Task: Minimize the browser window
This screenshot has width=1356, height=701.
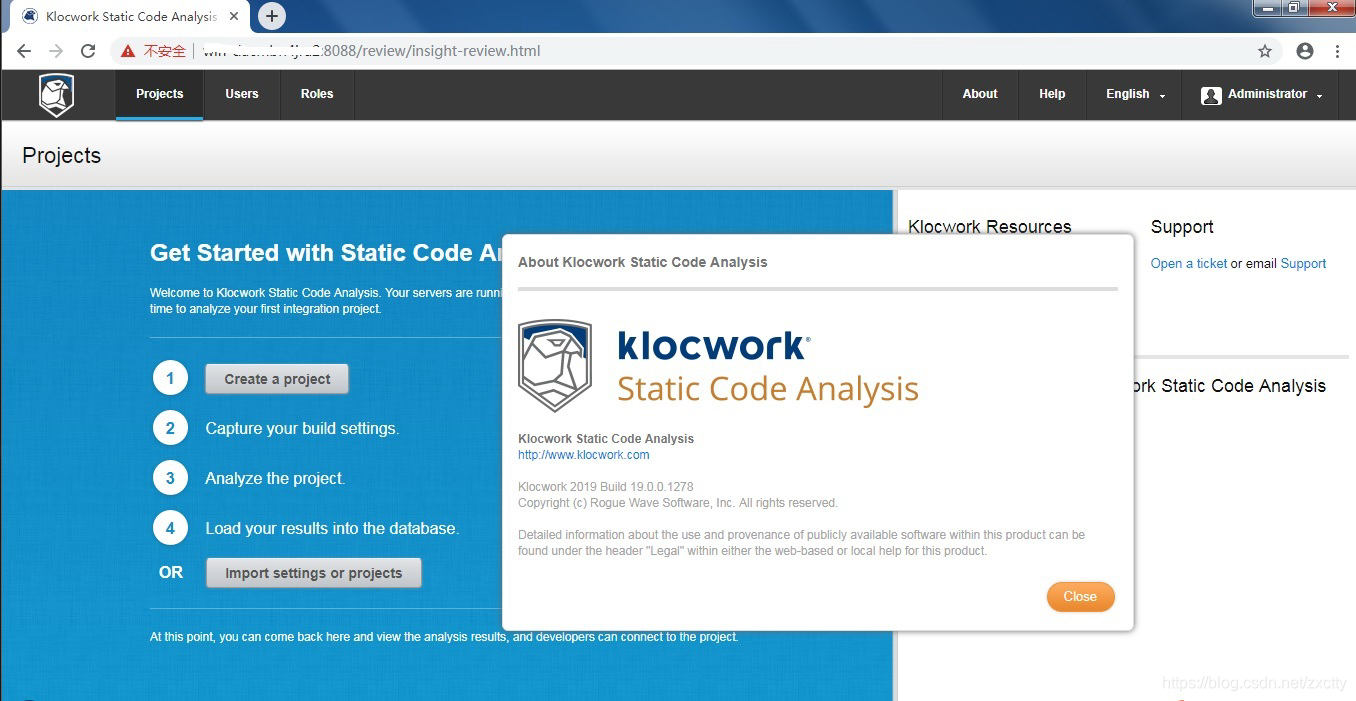Action: (x=1266, y=8)
